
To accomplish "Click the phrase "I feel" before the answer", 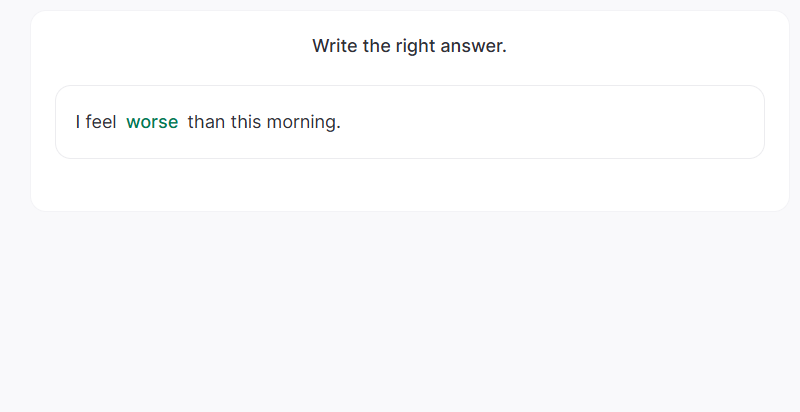I will [96, 122].
